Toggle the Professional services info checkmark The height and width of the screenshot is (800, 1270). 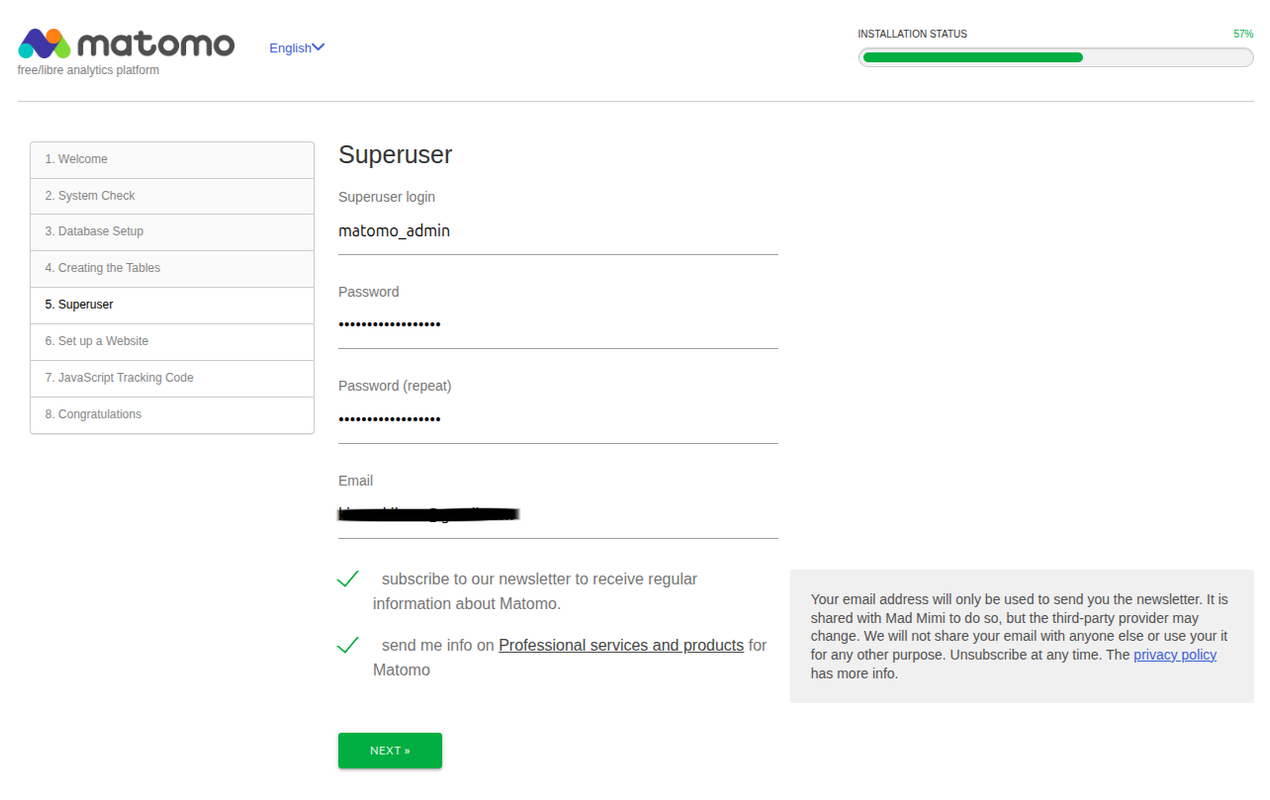348,646
